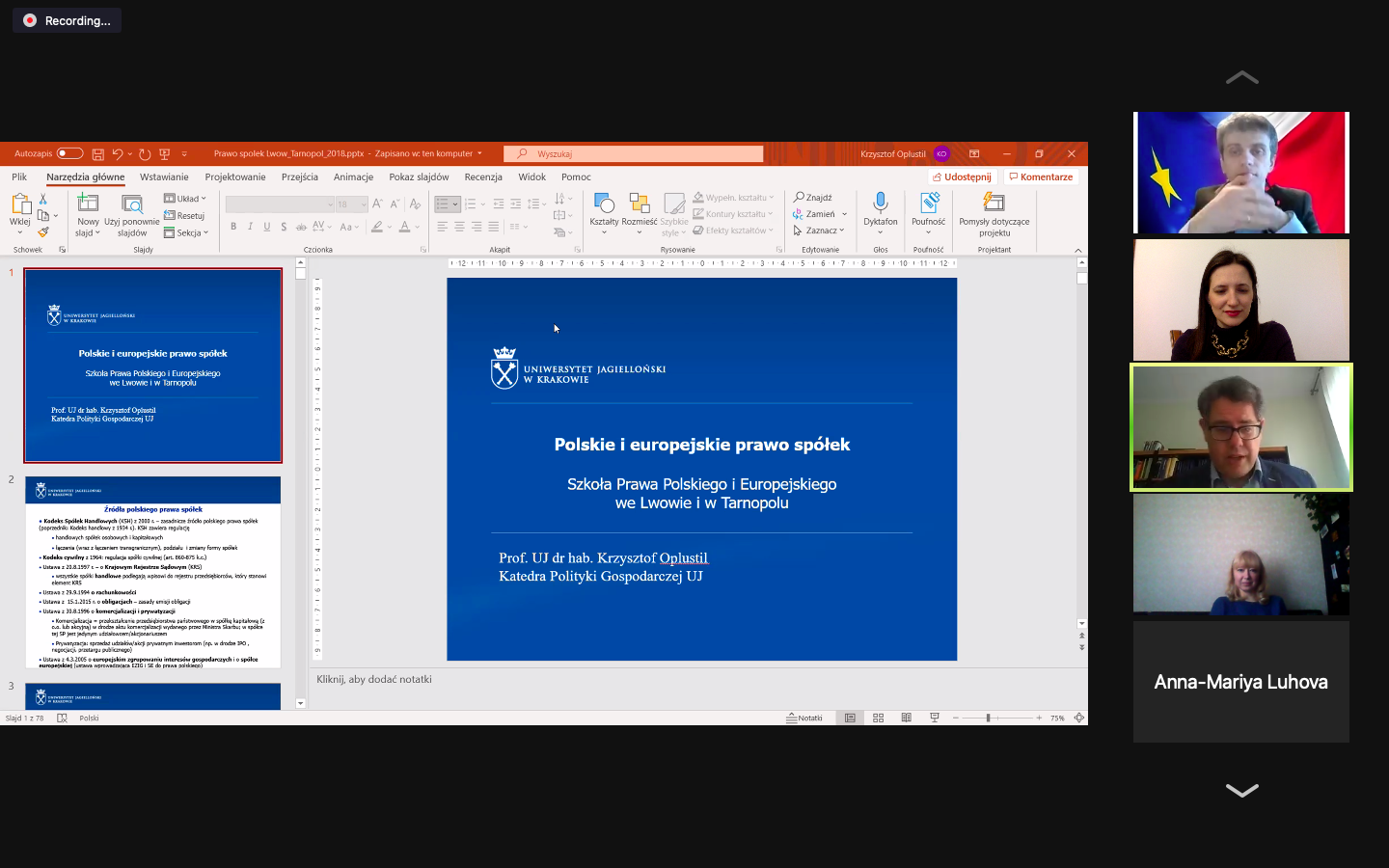The width and height of the screenshot is (1389, 868).
Task: Click the zoom in plus button
Action: pyautogui.click(x=1039, y=718)
